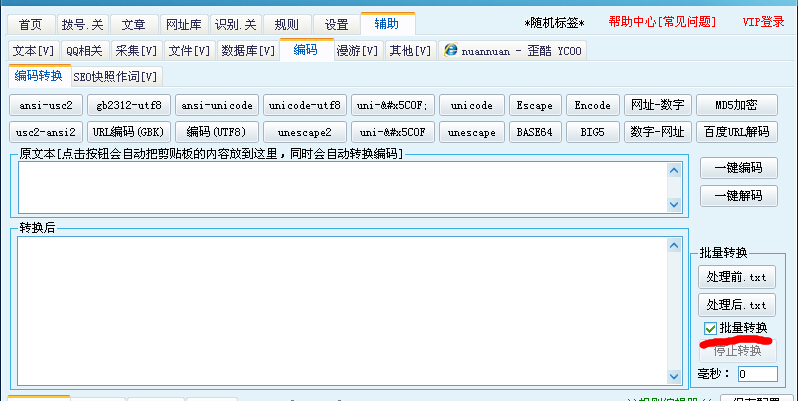
Task: Select the 编码 sub-tab
Action: tap(305, 49)
